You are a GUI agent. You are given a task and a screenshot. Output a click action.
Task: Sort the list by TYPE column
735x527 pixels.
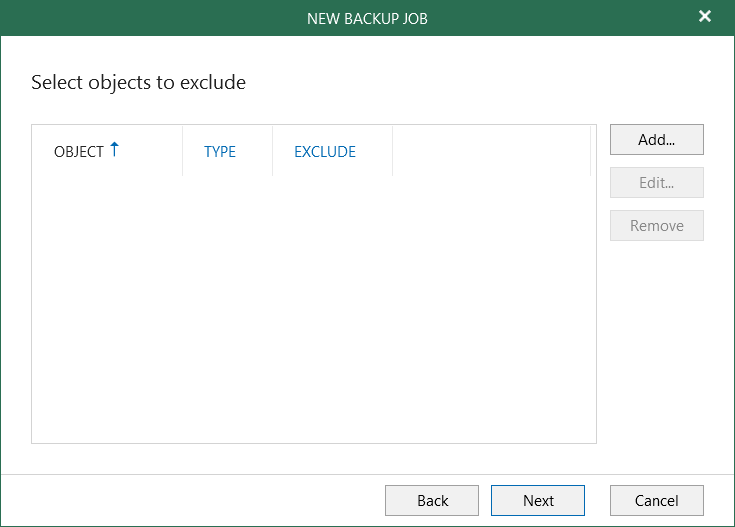[220, 152]
